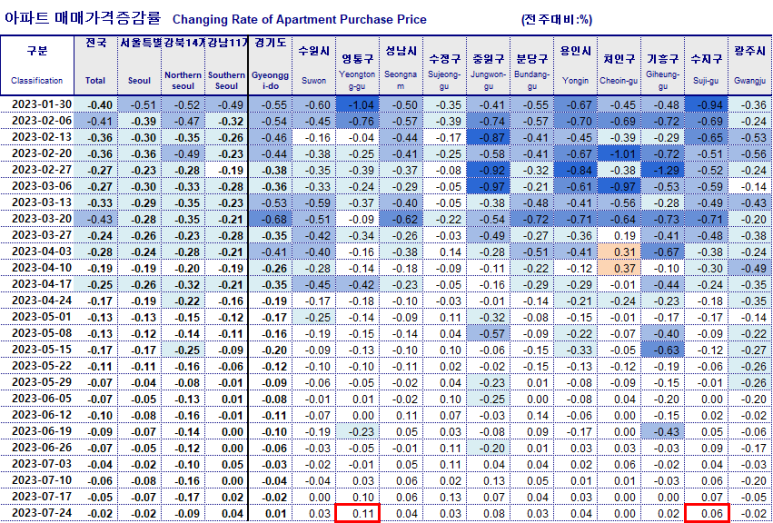Select the Cheoin-gu '-0.97' cell for 2023-03-06
The height and width of the screenshot is (523, 773).
point(619,186)
